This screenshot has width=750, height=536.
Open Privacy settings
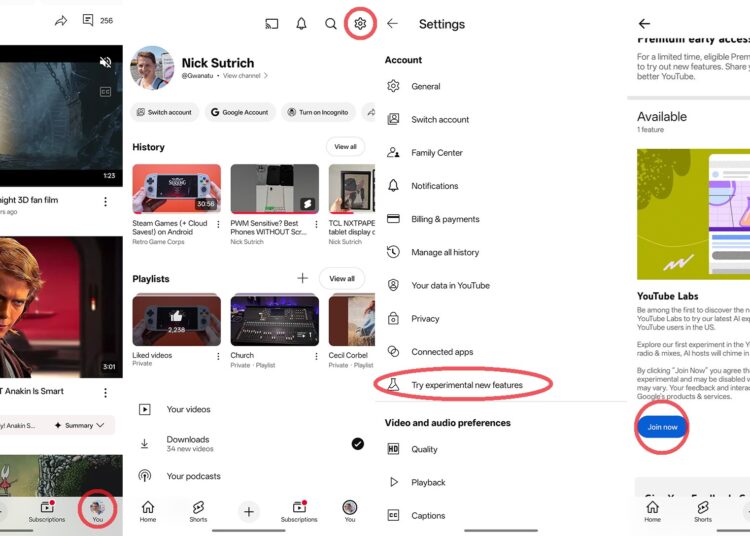[x=501, y=318]
